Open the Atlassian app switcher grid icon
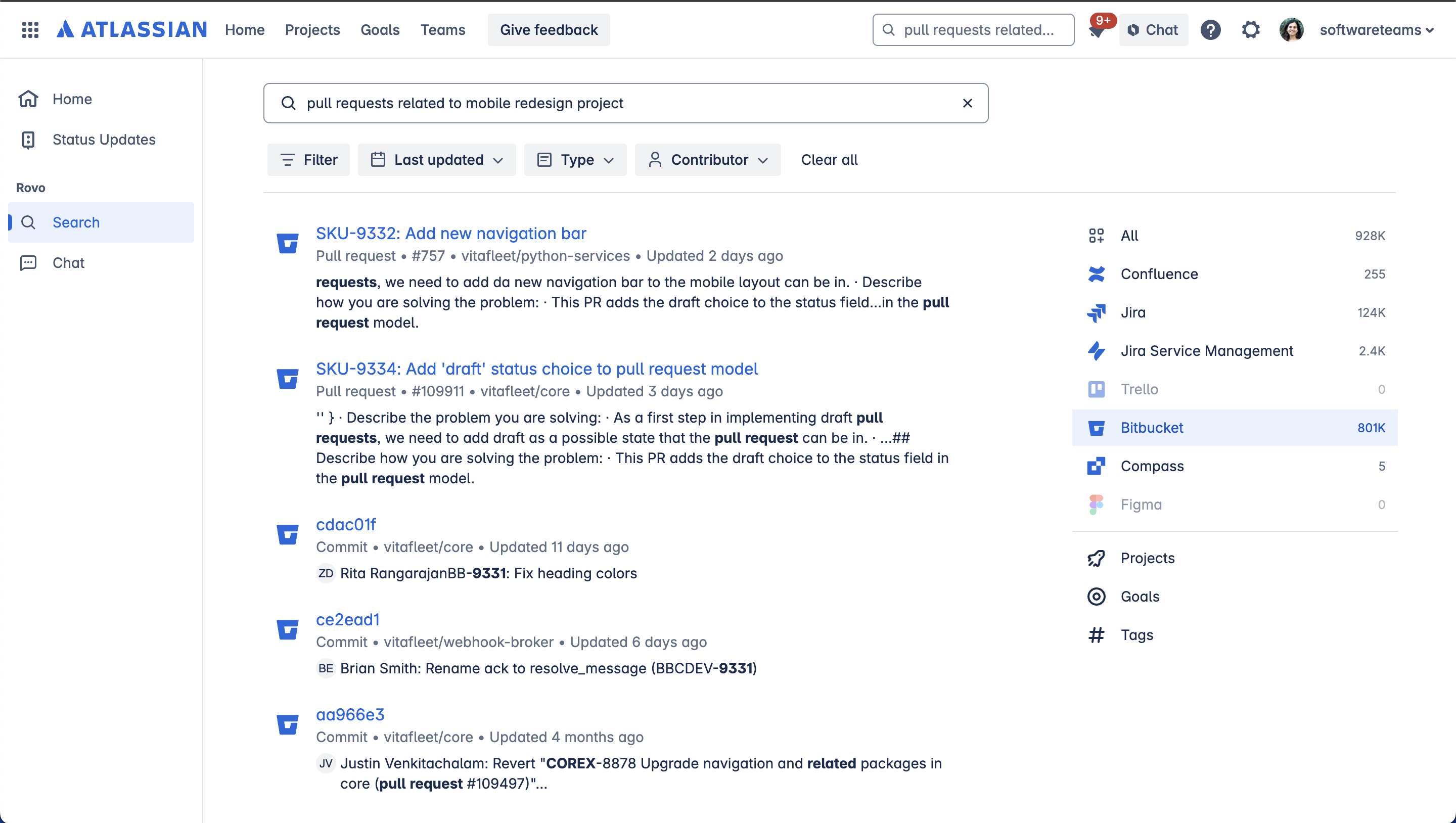The image size is (1456, 823). [x=29, y=29]
